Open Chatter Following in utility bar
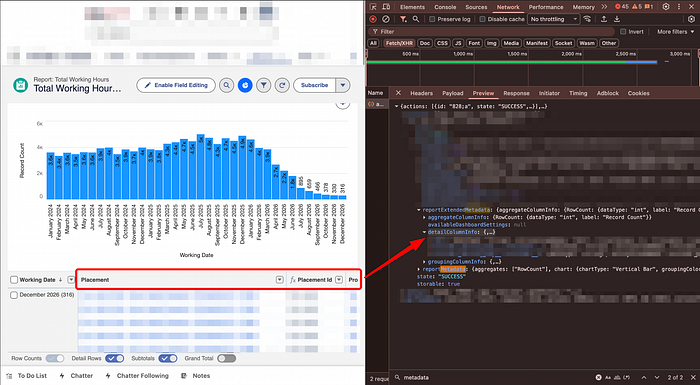This screenshot has height=385, width=700. coord(137,376)
